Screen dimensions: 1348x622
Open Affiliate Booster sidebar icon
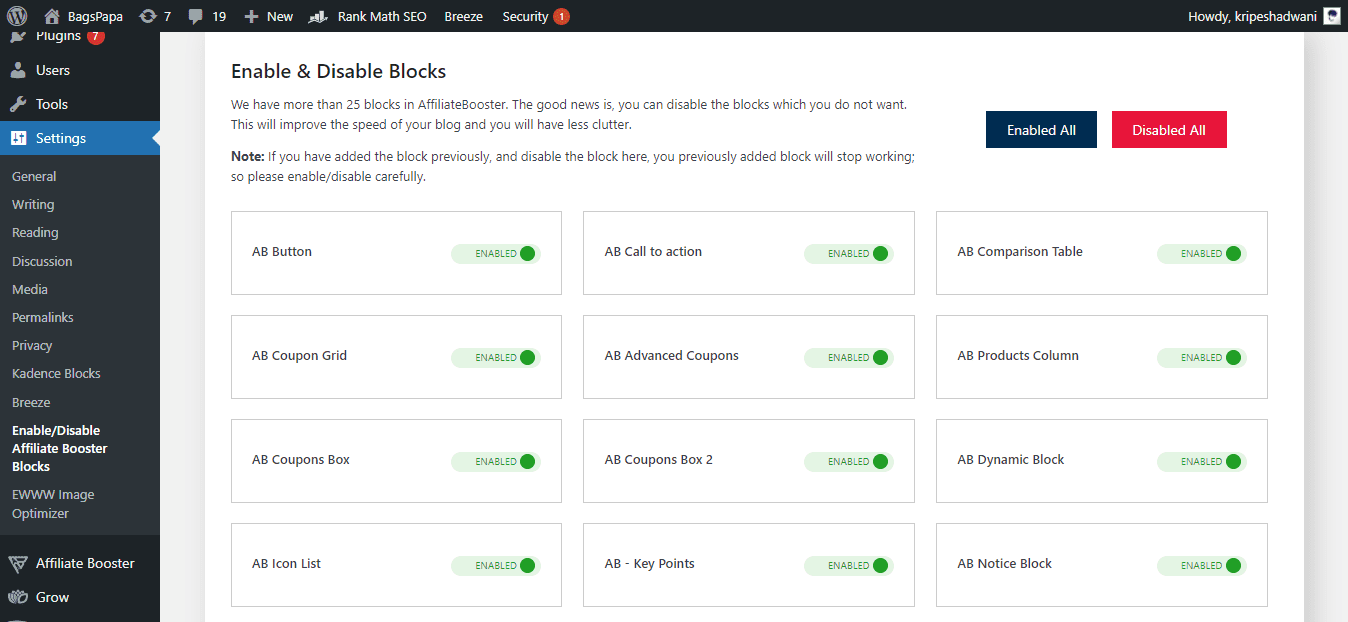click(x=18, y=563)
